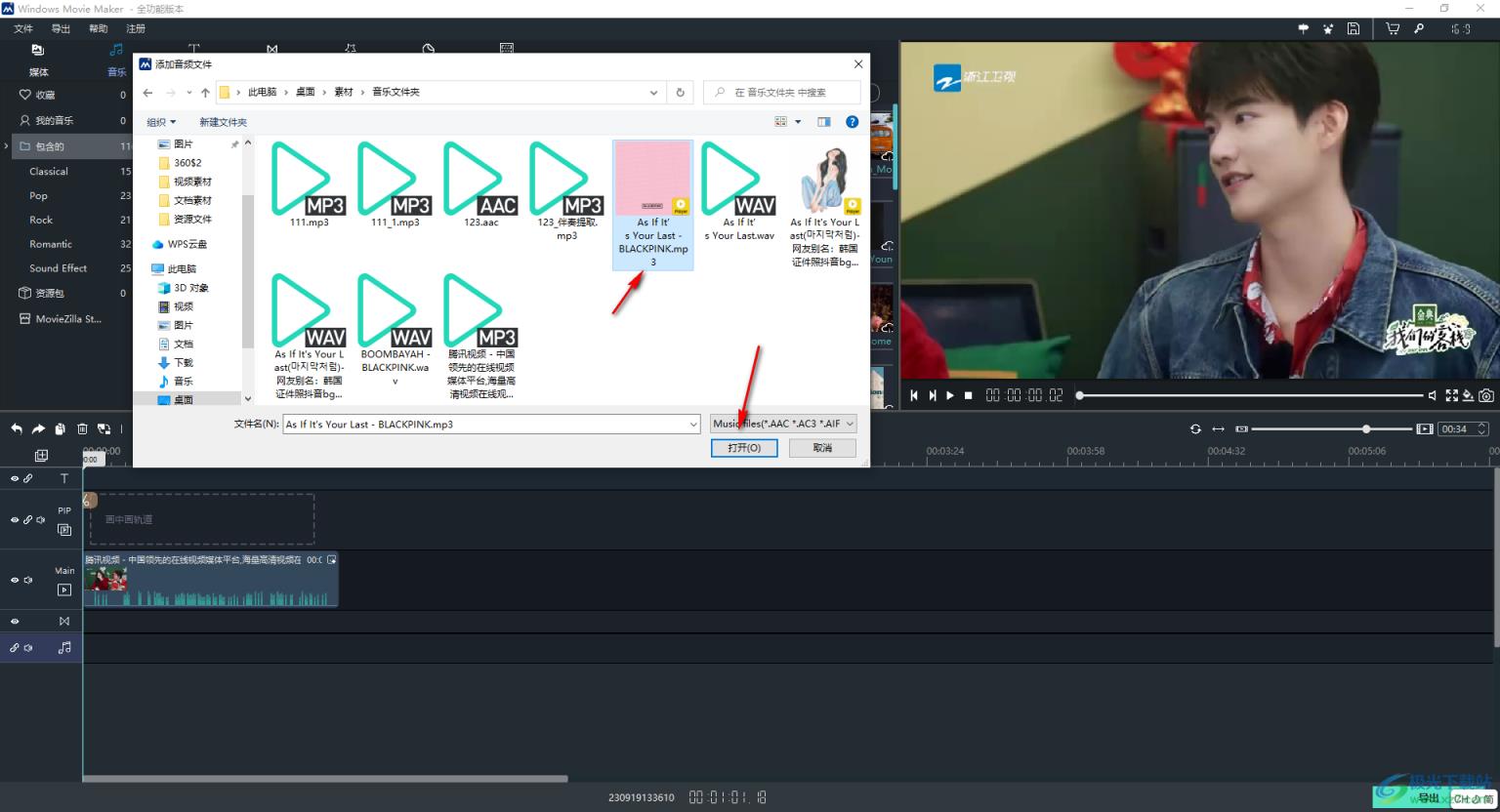Click the trash delete icon in timeline toolbar
The width and height of the screenshot is (1500, 812).
pos(82,428)
